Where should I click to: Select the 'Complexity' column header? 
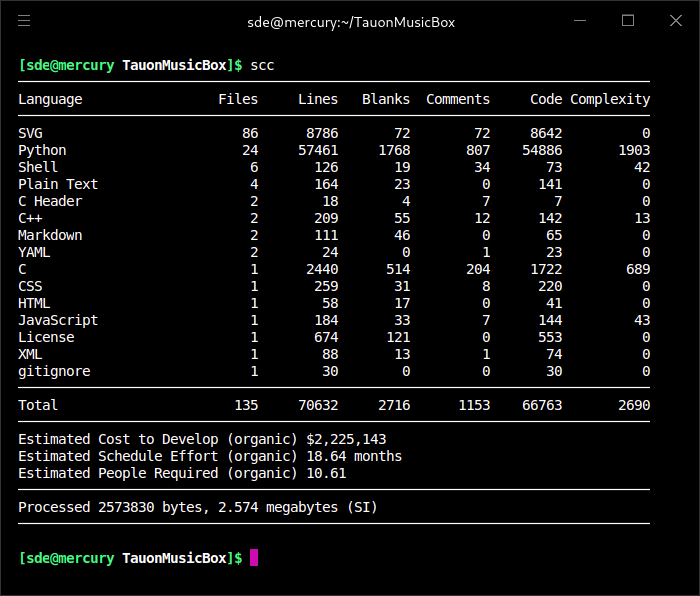click(610, 99)
